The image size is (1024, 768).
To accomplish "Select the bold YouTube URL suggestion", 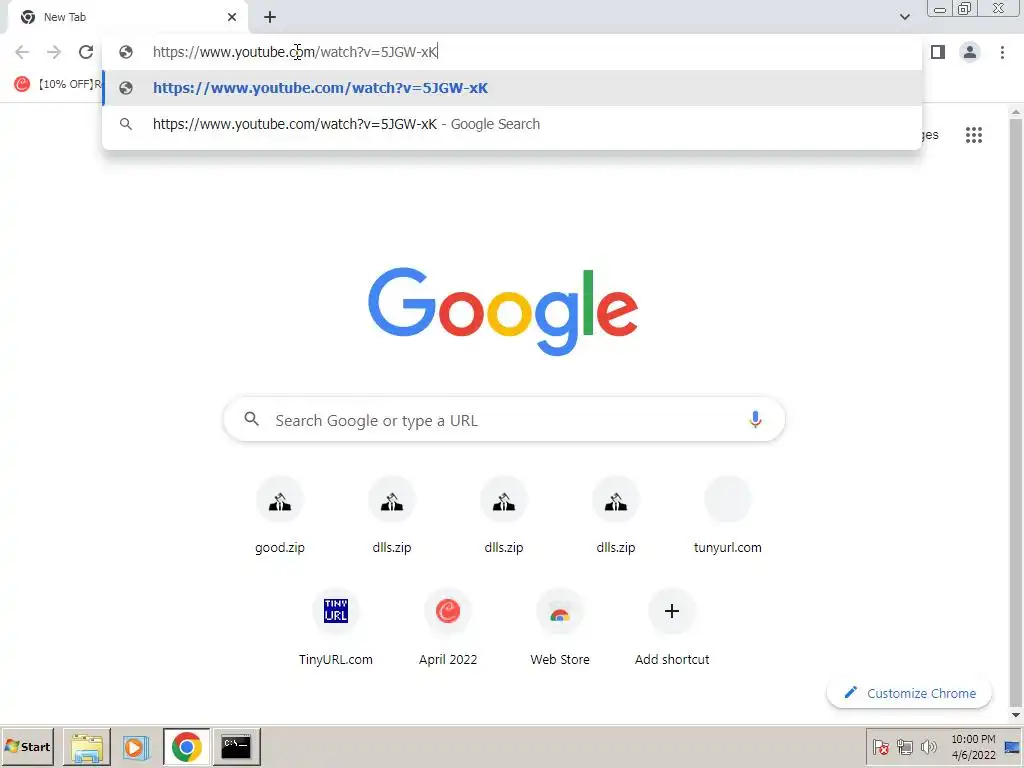I will point(512,88).
